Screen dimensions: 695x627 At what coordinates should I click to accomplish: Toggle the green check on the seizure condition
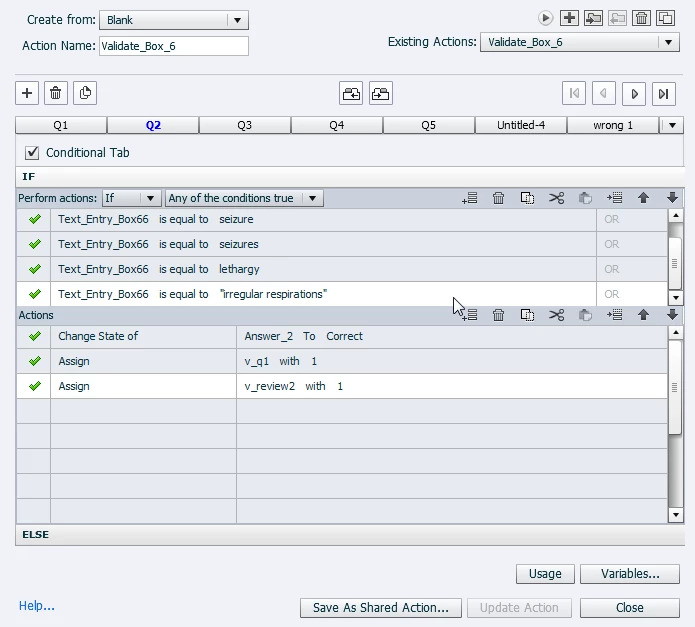[35, 219]
